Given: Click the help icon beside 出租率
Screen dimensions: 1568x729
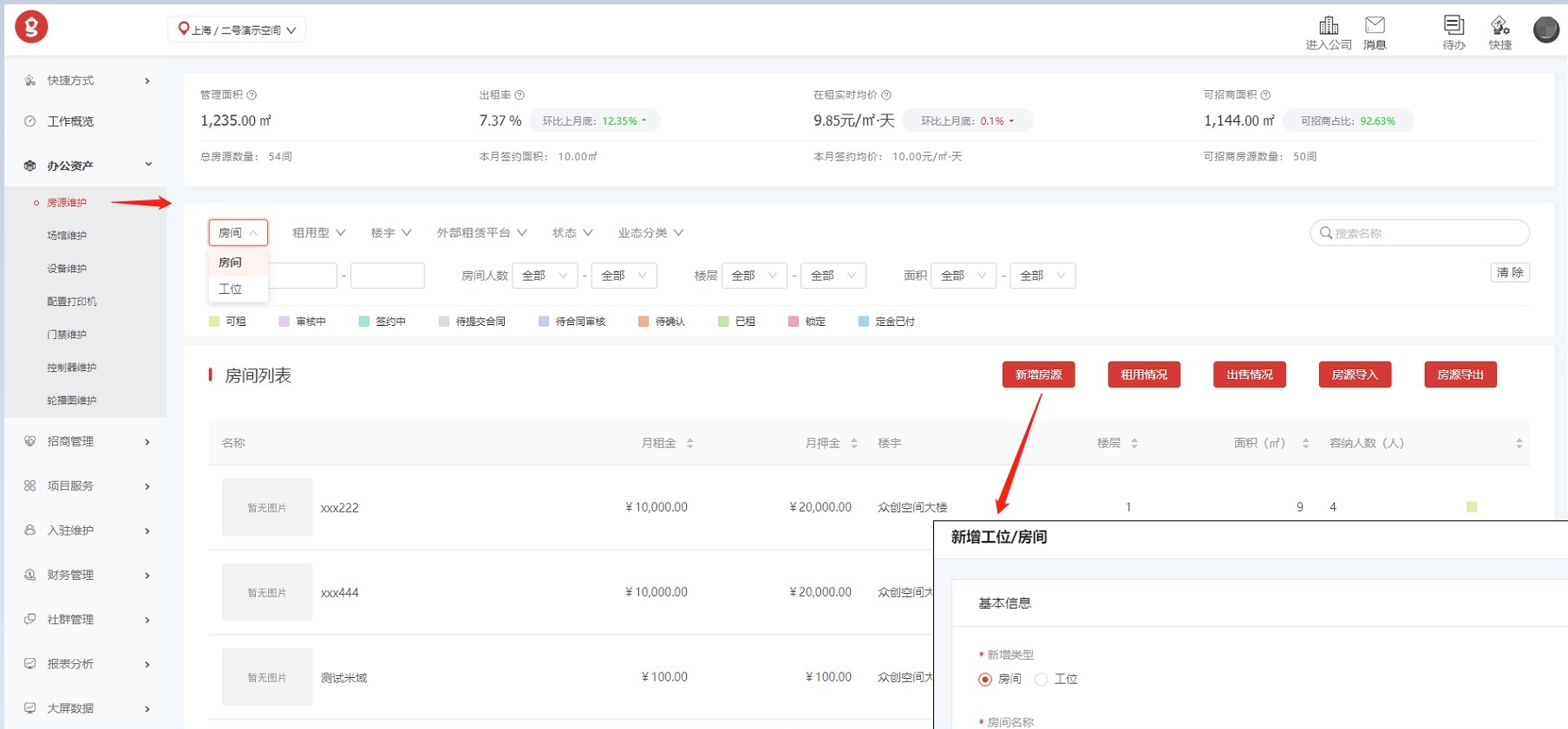Looking at the screenshot, I should pos(519,95).
